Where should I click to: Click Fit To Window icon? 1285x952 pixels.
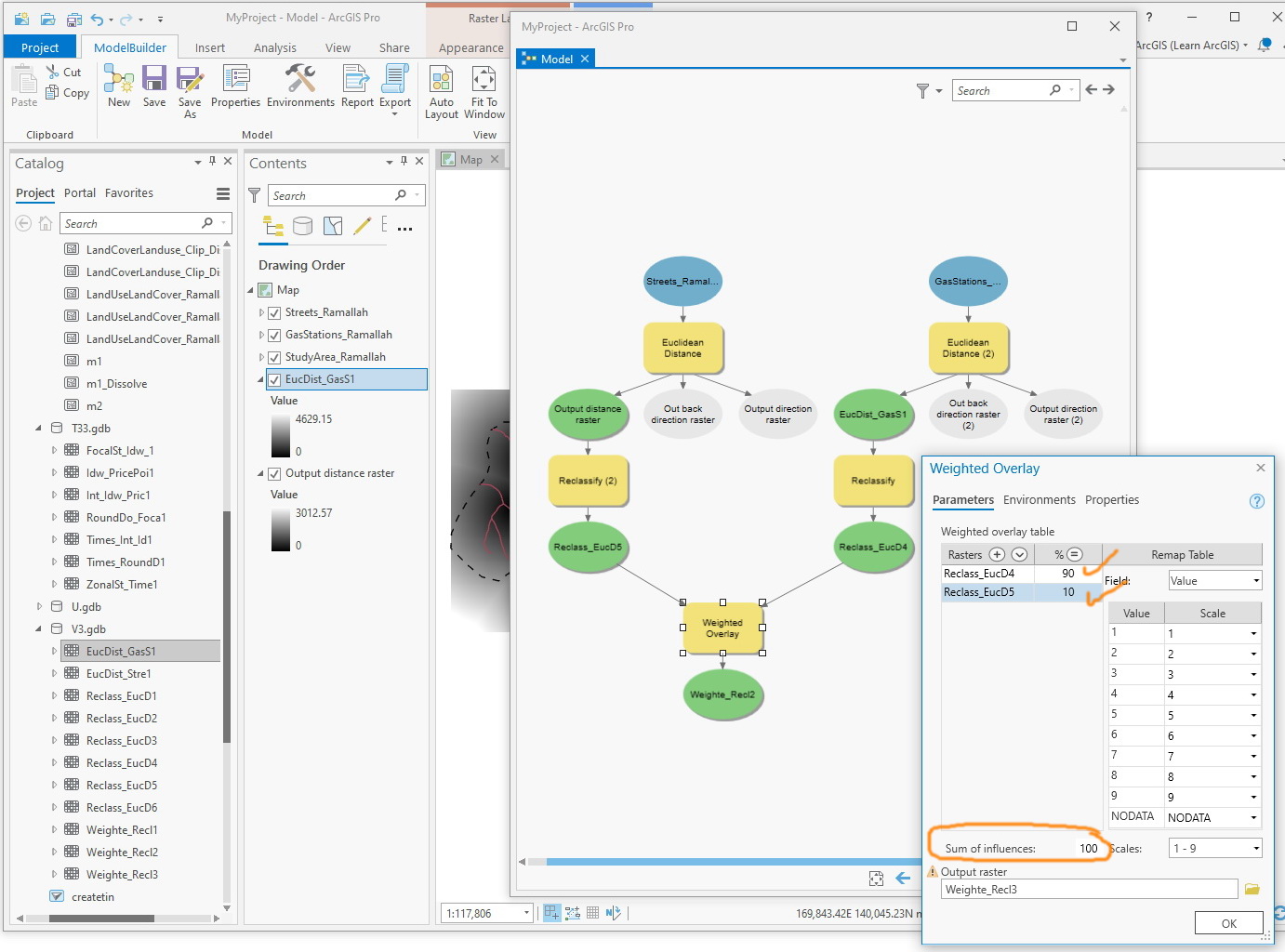pyautogui.click(x=484, y=79)
